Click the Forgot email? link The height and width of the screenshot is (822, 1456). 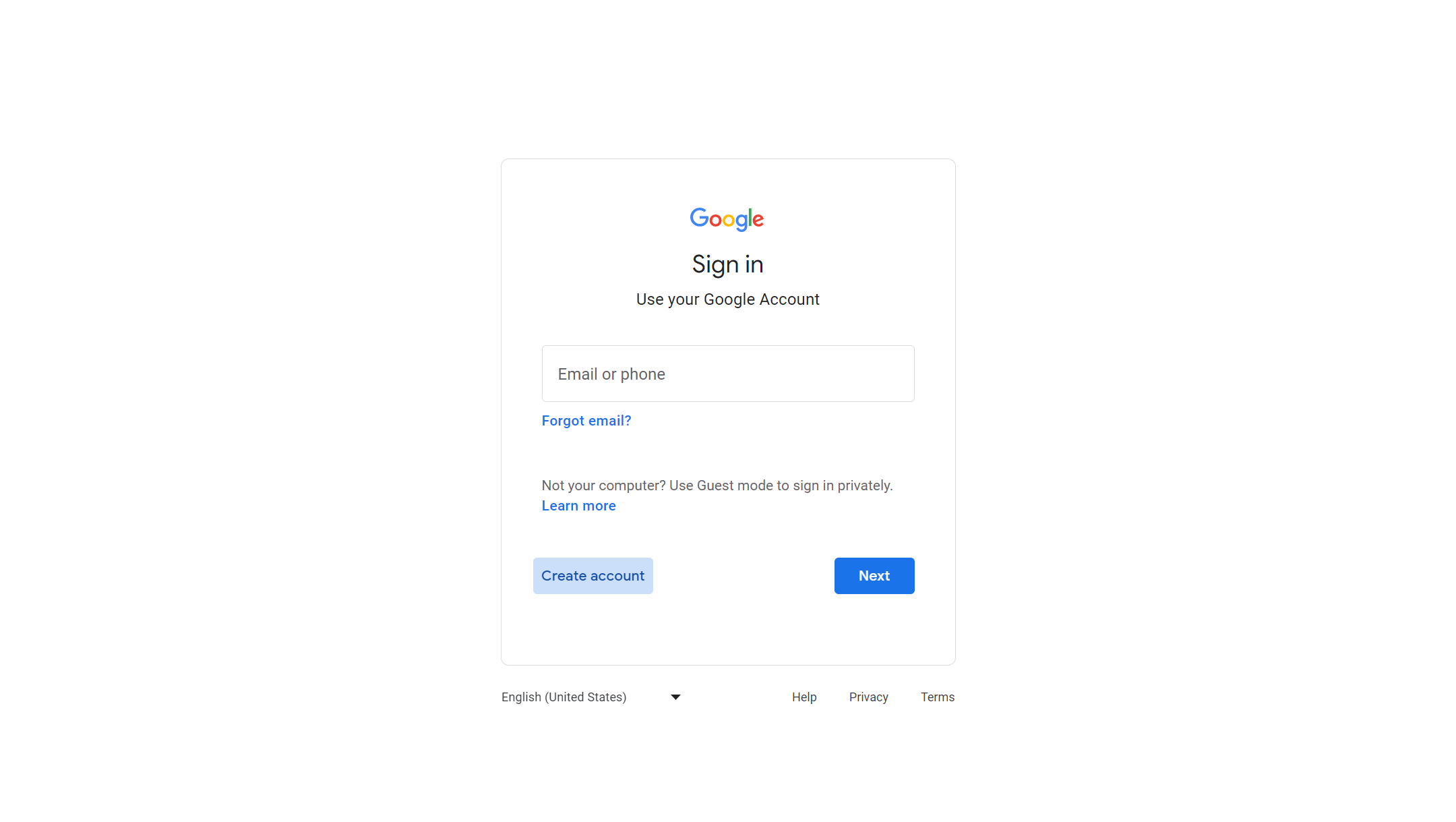tap(586, 419)
